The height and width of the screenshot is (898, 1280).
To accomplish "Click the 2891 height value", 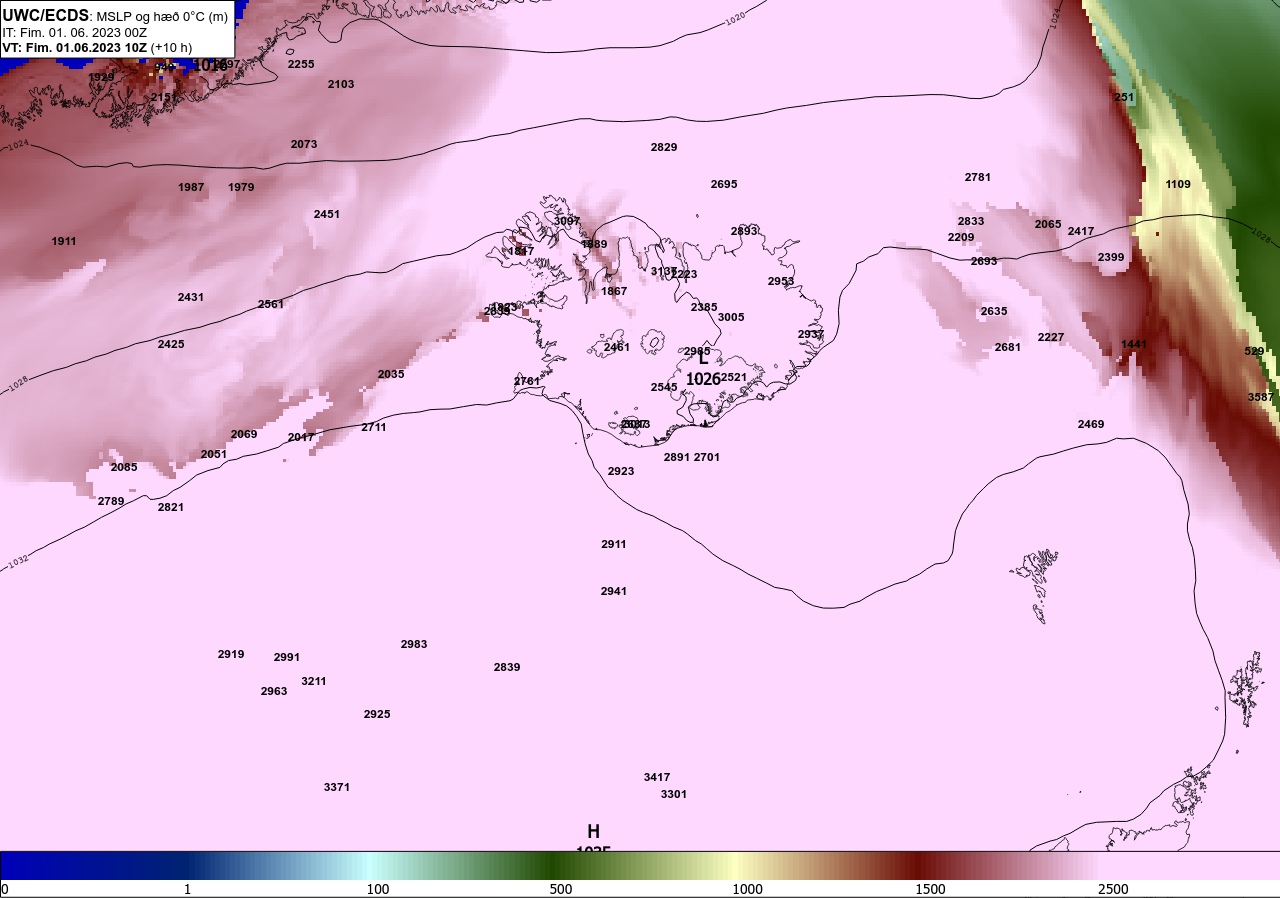I will 677,457.
